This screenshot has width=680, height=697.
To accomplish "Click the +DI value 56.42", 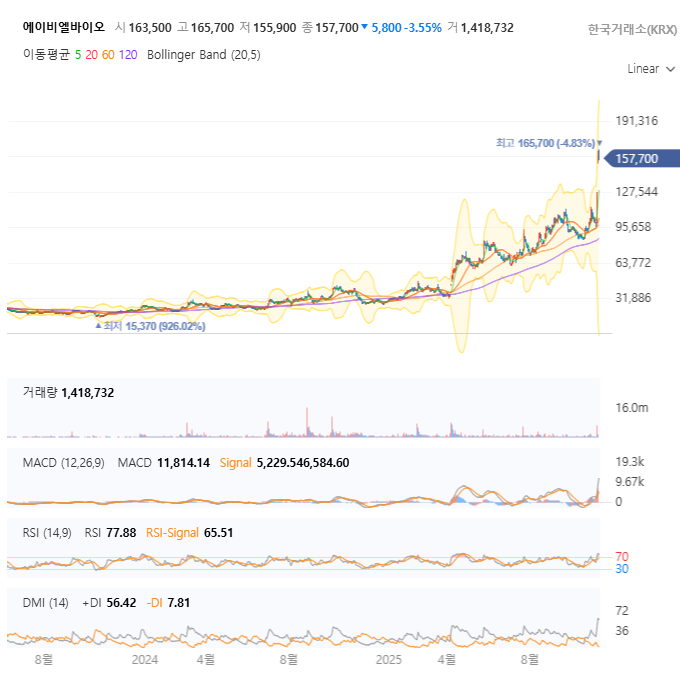I will click(121, 603).
